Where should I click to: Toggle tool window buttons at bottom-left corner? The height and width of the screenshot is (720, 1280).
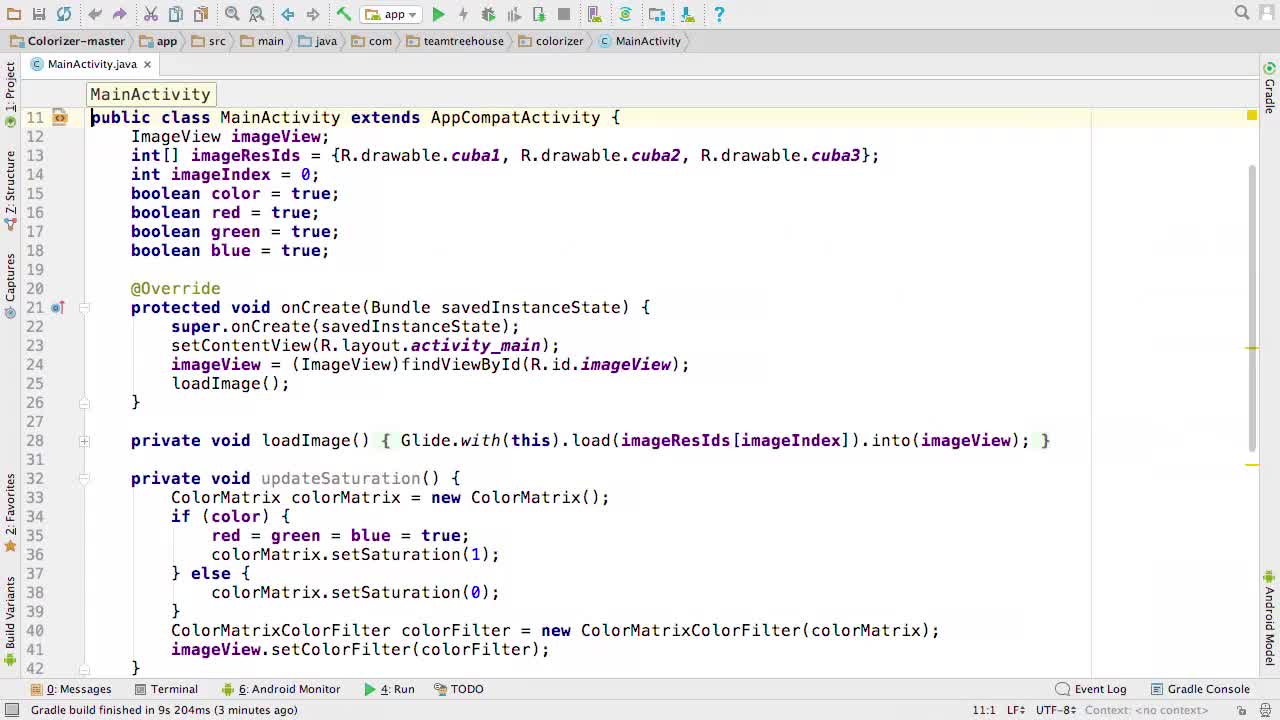(12, 710)
